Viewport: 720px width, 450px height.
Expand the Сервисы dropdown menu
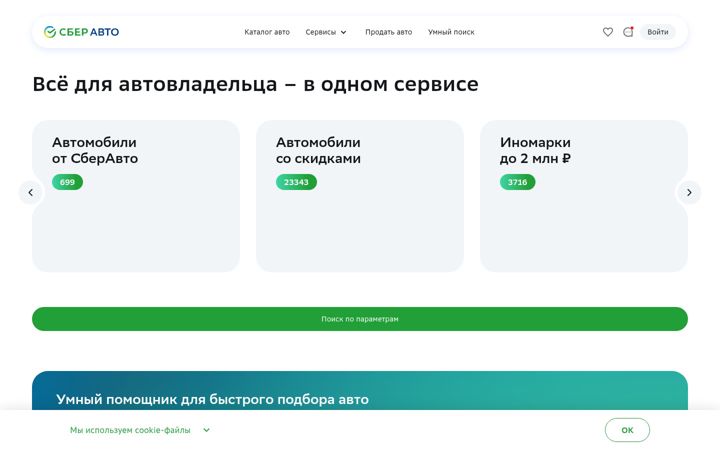click(x=326, y=32)
